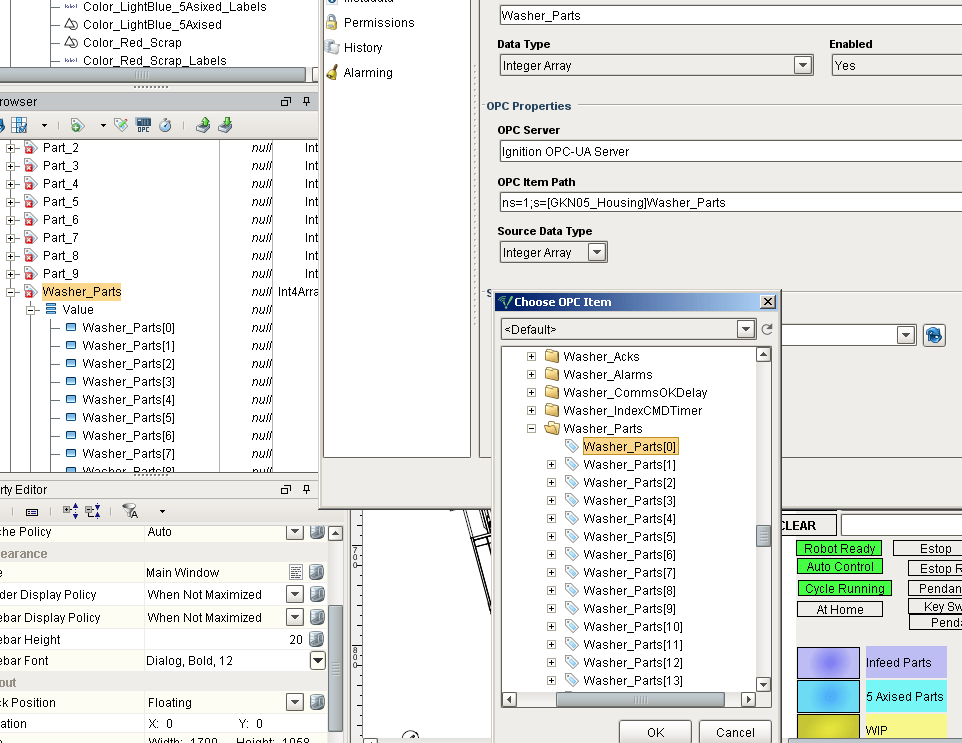Image resolution: width=962 pixels, height=743 pixels.
Task: Click inside the OPC Item Path field
Action: 700,203
